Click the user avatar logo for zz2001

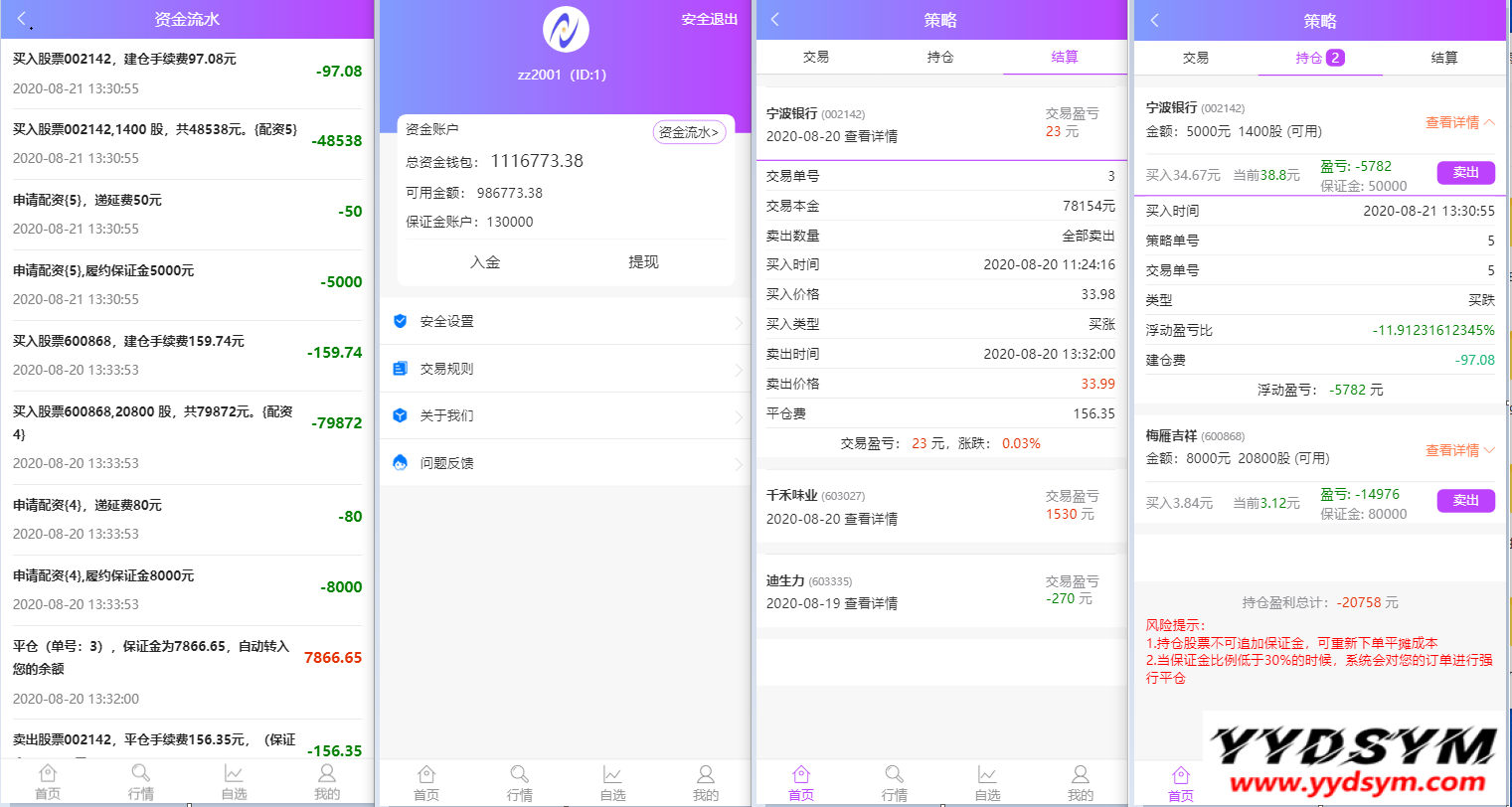coord(566,30)
